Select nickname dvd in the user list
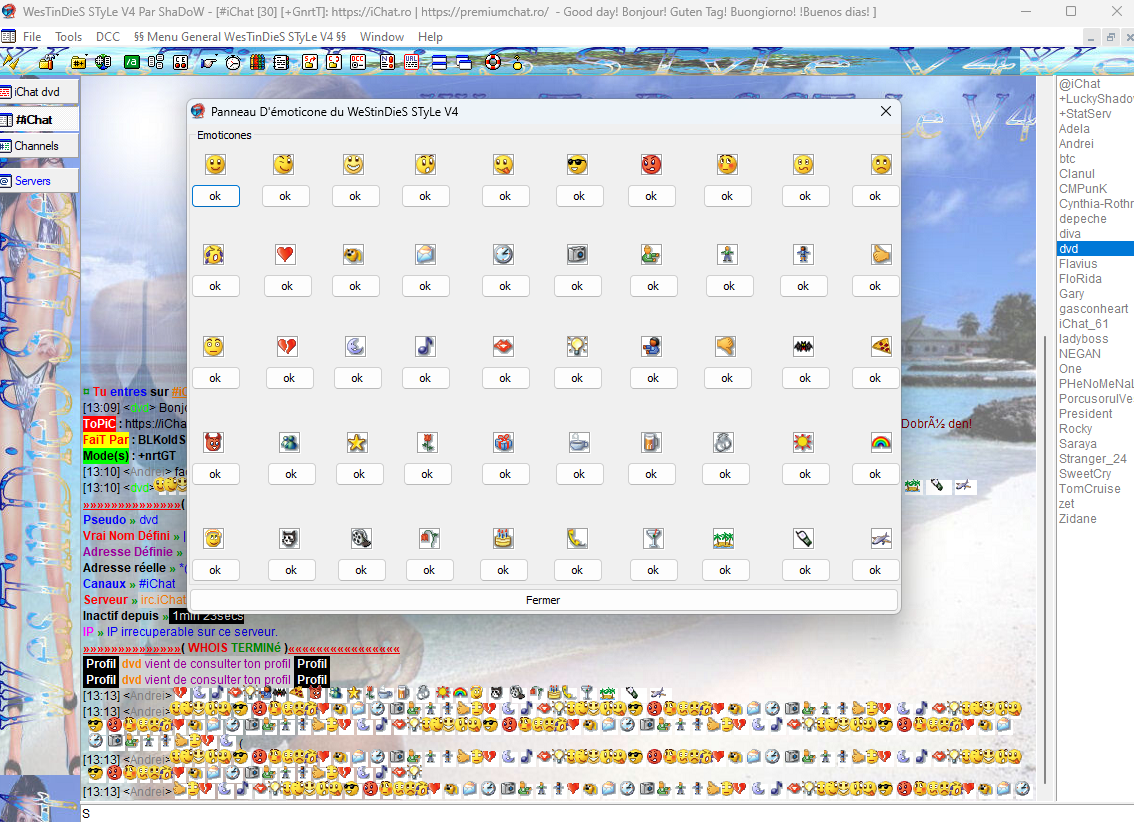1134x822 pixels. [x=1095, y=249]
